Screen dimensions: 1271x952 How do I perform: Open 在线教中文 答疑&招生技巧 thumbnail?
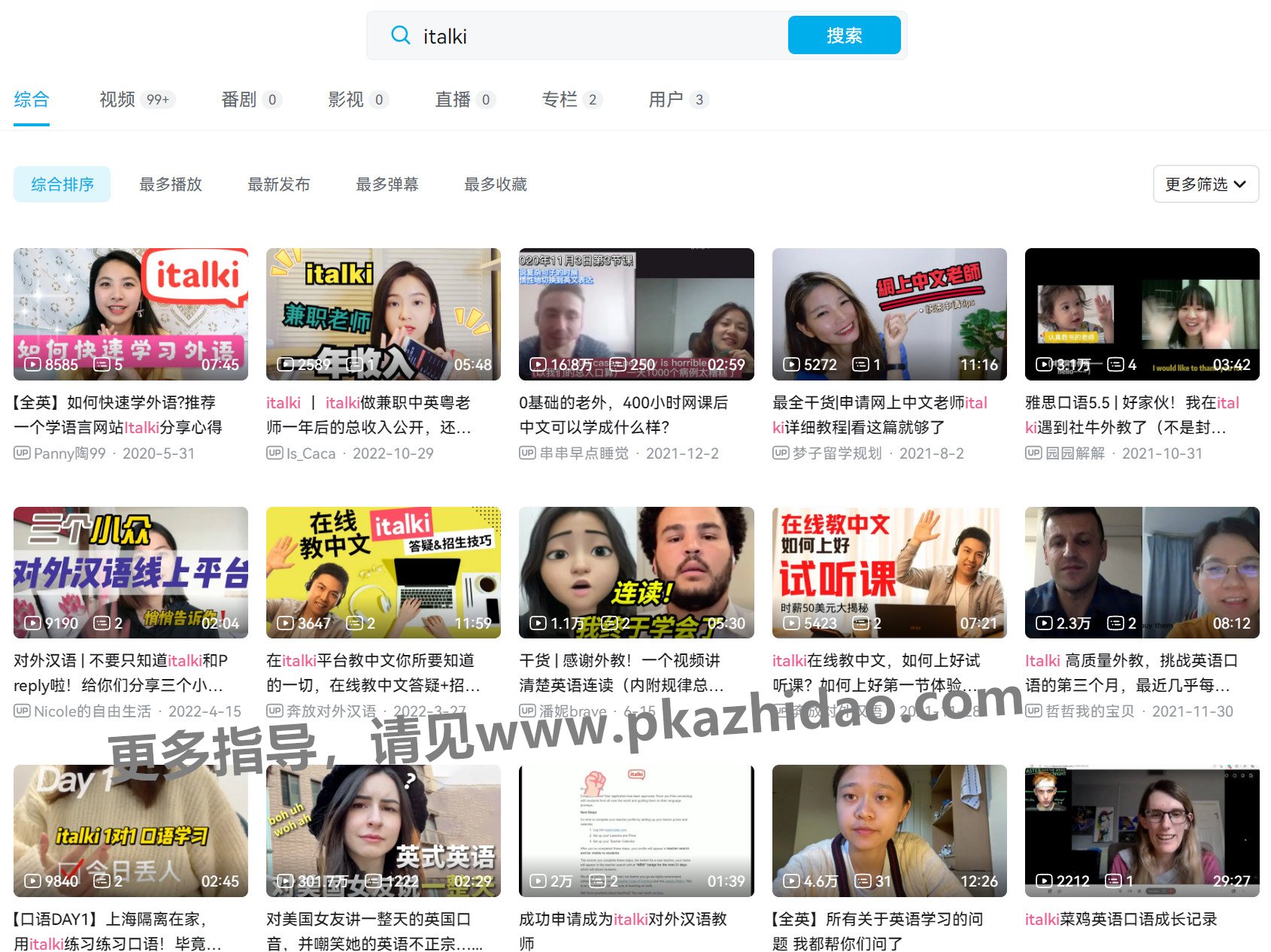(x=384, y=573)
